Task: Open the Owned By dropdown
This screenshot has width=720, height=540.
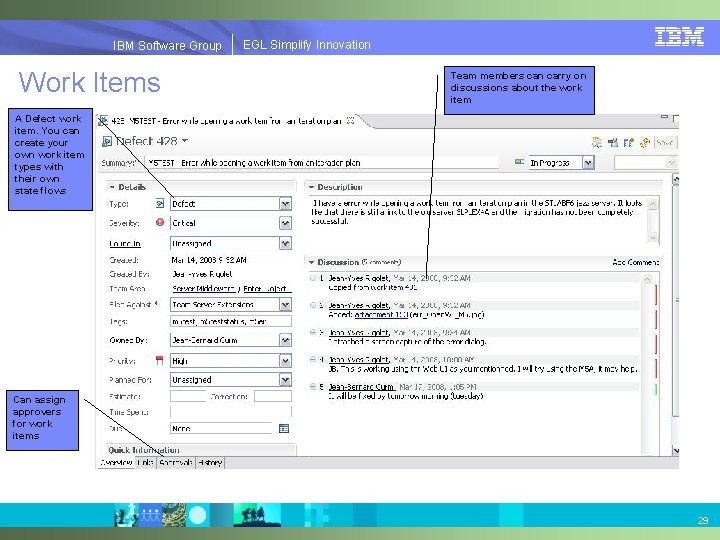Action: 285,340
